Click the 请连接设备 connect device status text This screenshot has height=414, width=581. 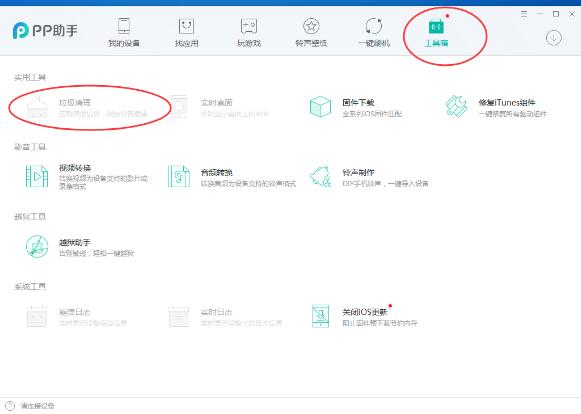point(37,406)
